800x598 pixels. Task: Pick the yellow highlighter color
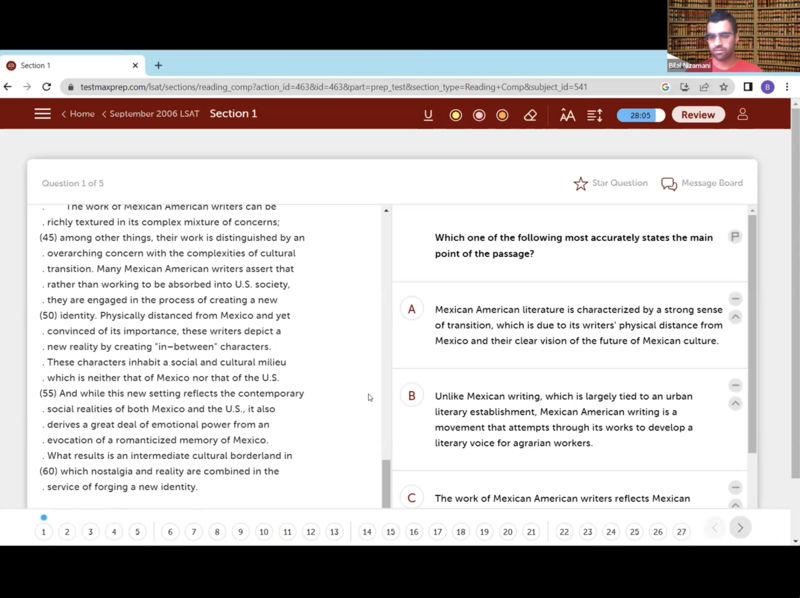(455, 115)
